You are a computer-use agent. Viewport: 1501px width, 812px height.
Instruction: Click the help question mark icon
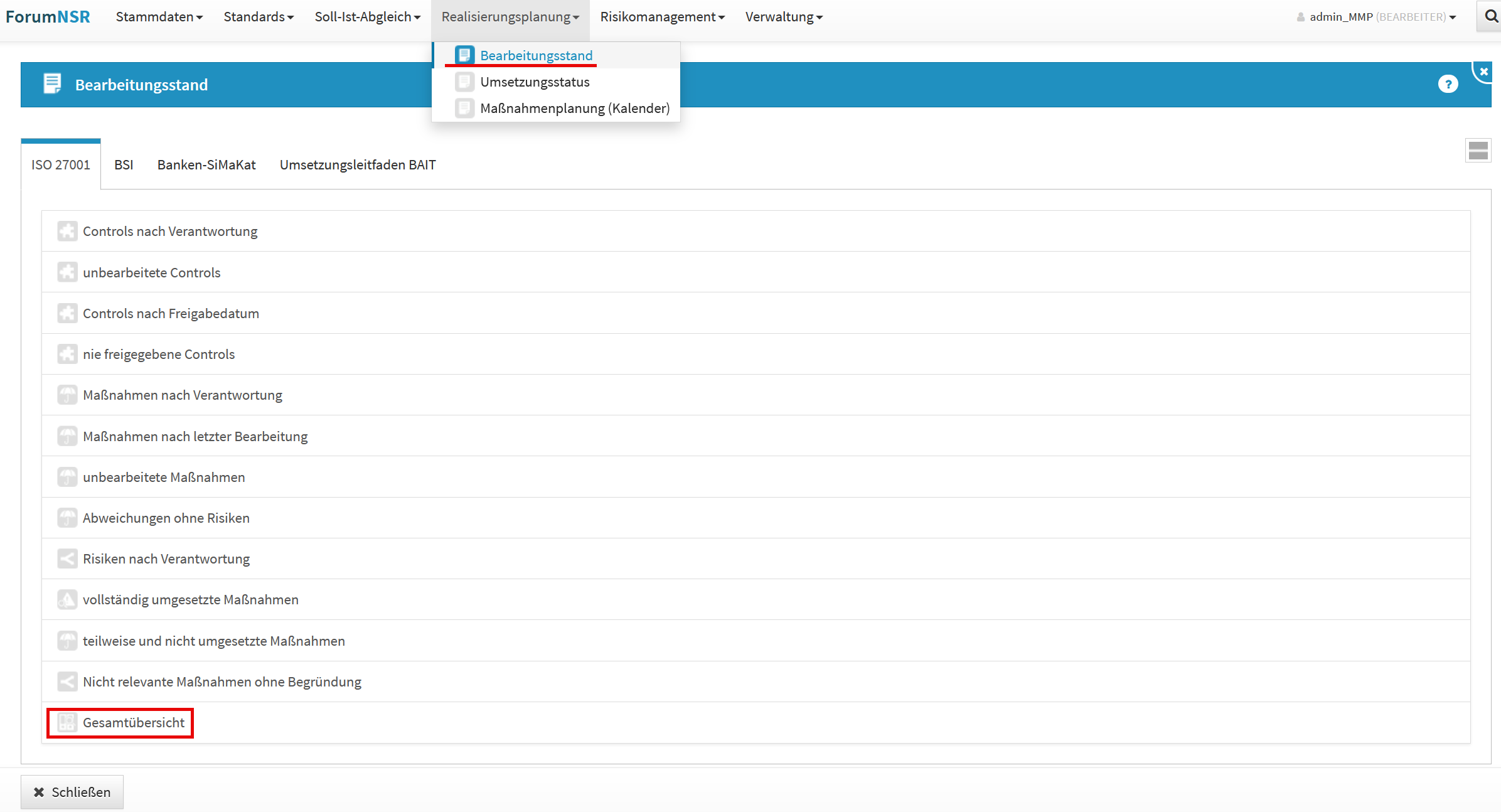click(1448, 84)
